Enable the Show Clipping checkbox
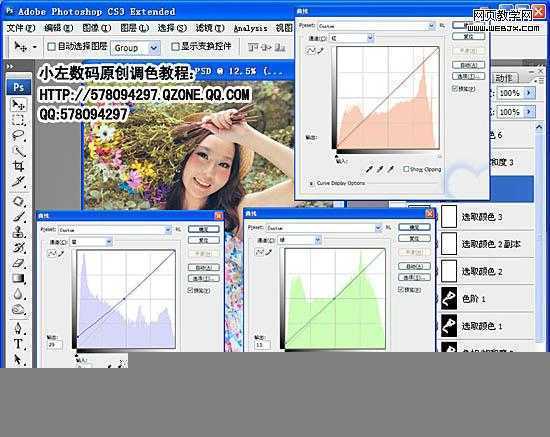 click(406, 169)
